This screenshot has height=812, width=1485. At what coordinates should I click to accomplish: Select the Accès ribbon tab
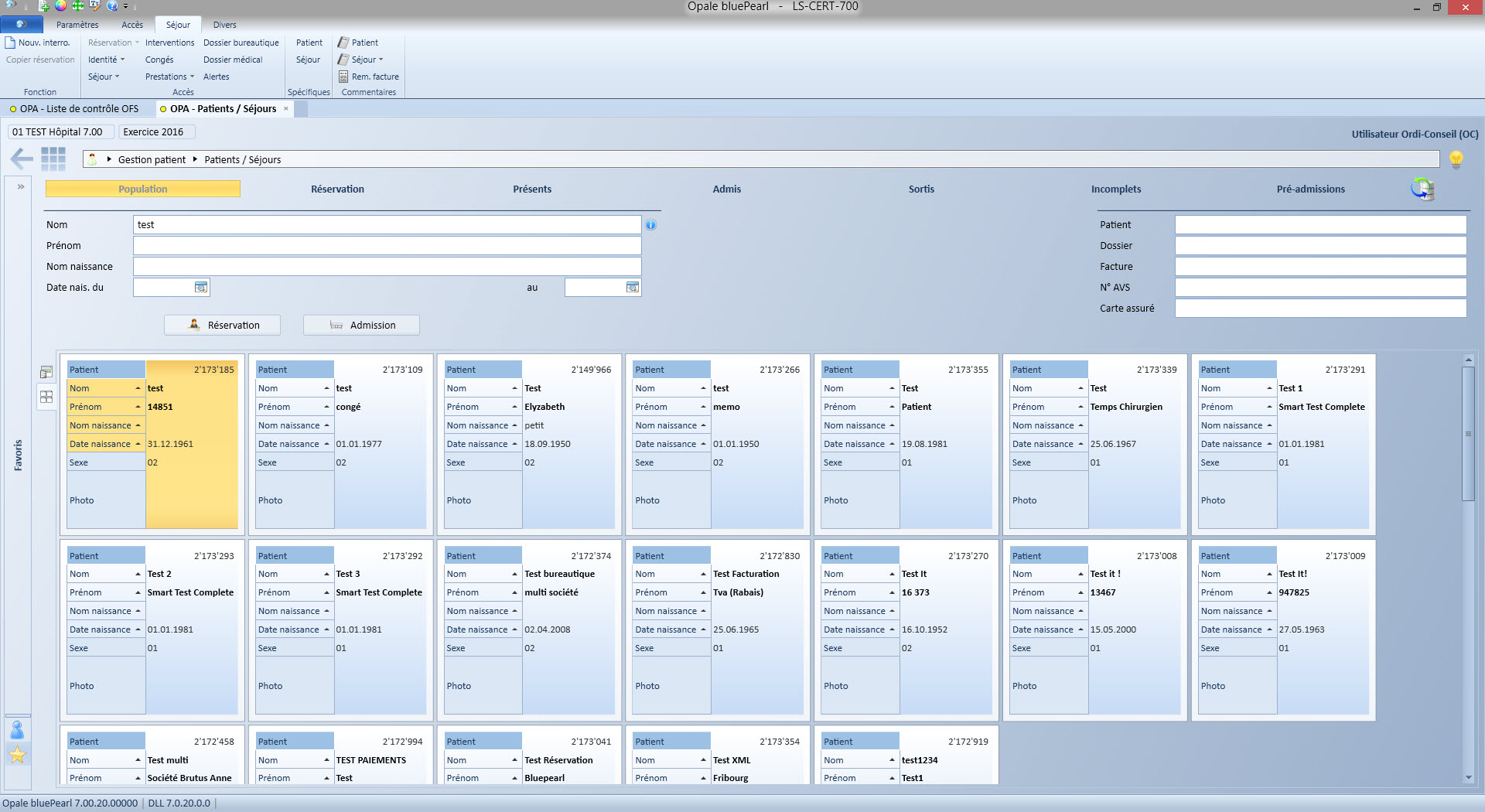(x=132, y=25)
